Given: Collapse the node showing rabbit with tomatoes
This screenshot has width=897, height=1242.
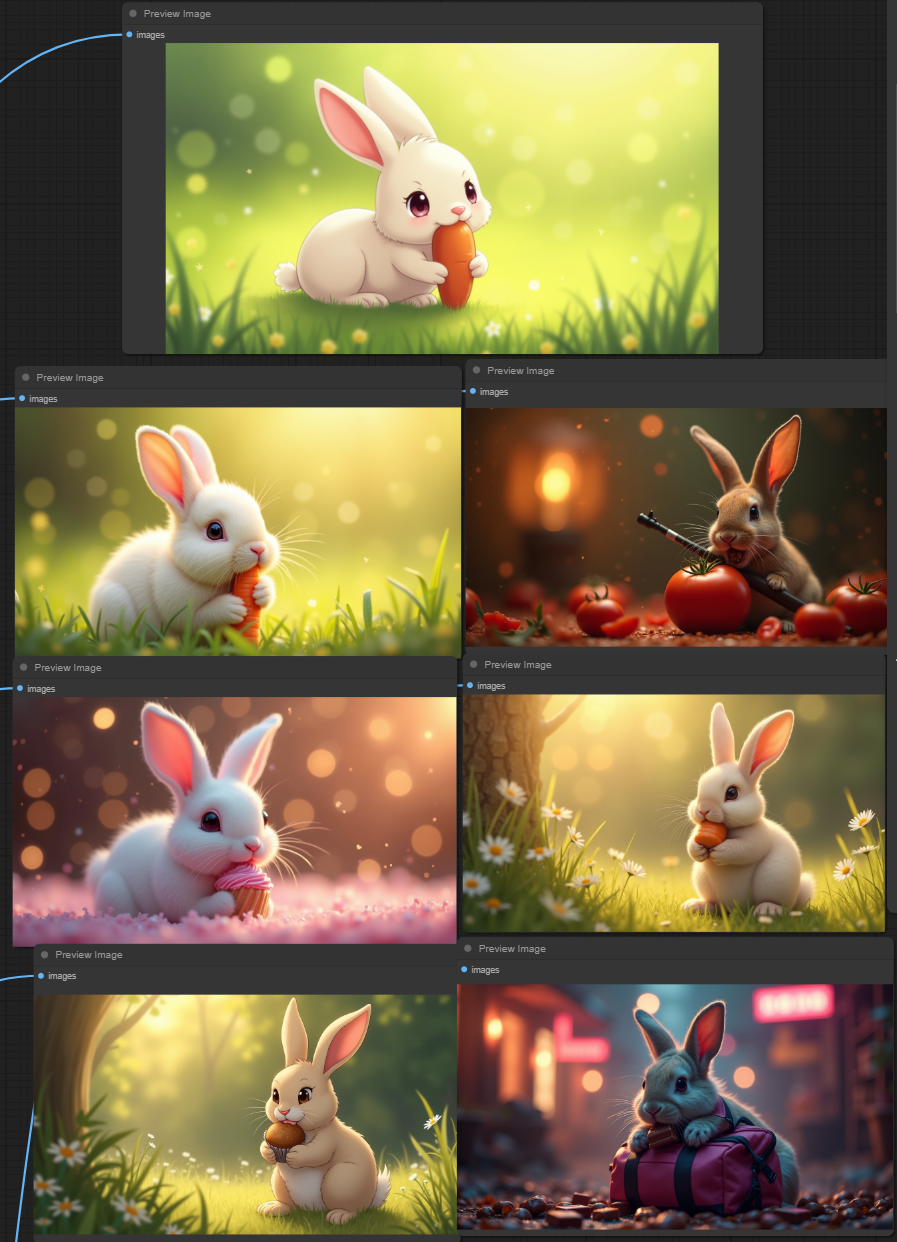Looking at the screenshot, I should pyautogui.click(x=477, y=371).
